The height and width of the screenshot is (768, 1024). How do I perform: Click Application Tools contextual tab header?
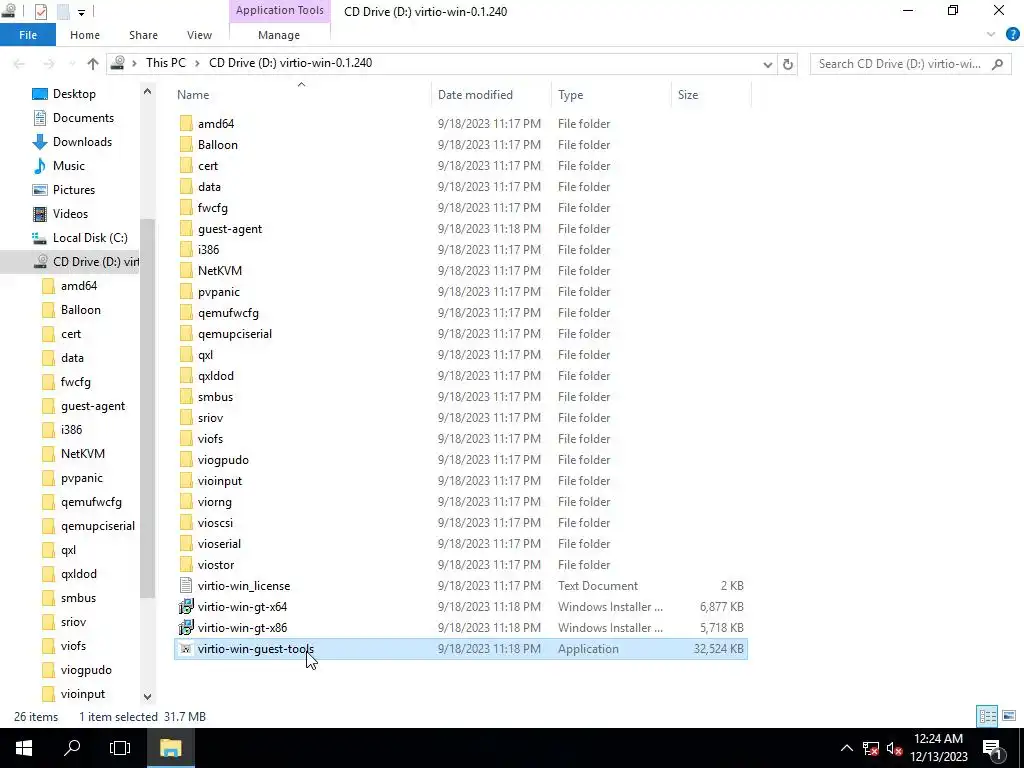click(280, 10)
